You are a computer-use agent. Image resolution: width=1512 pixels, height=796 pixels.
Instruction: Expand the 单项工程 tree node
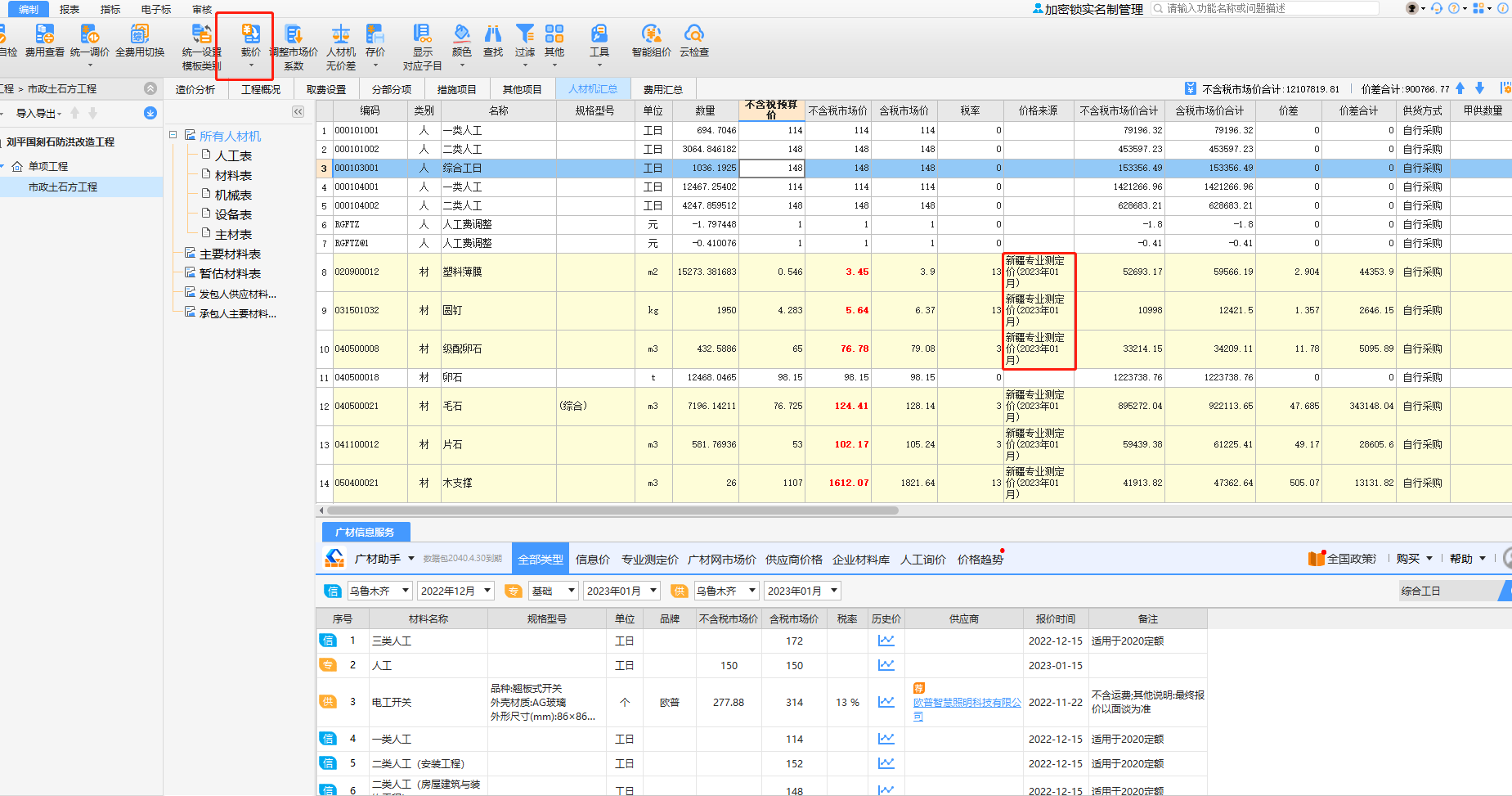point(3,166)
